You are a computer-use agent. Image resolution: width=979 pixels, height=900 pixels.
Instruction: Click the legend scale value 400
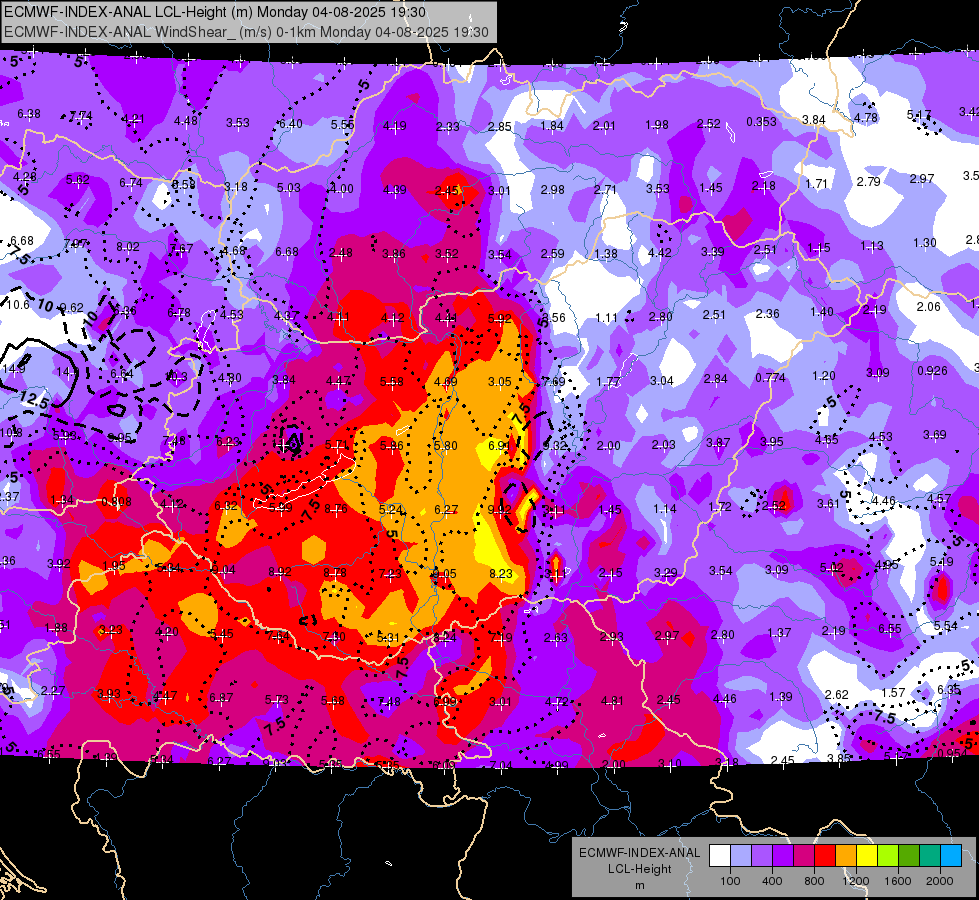coord(772,881)
